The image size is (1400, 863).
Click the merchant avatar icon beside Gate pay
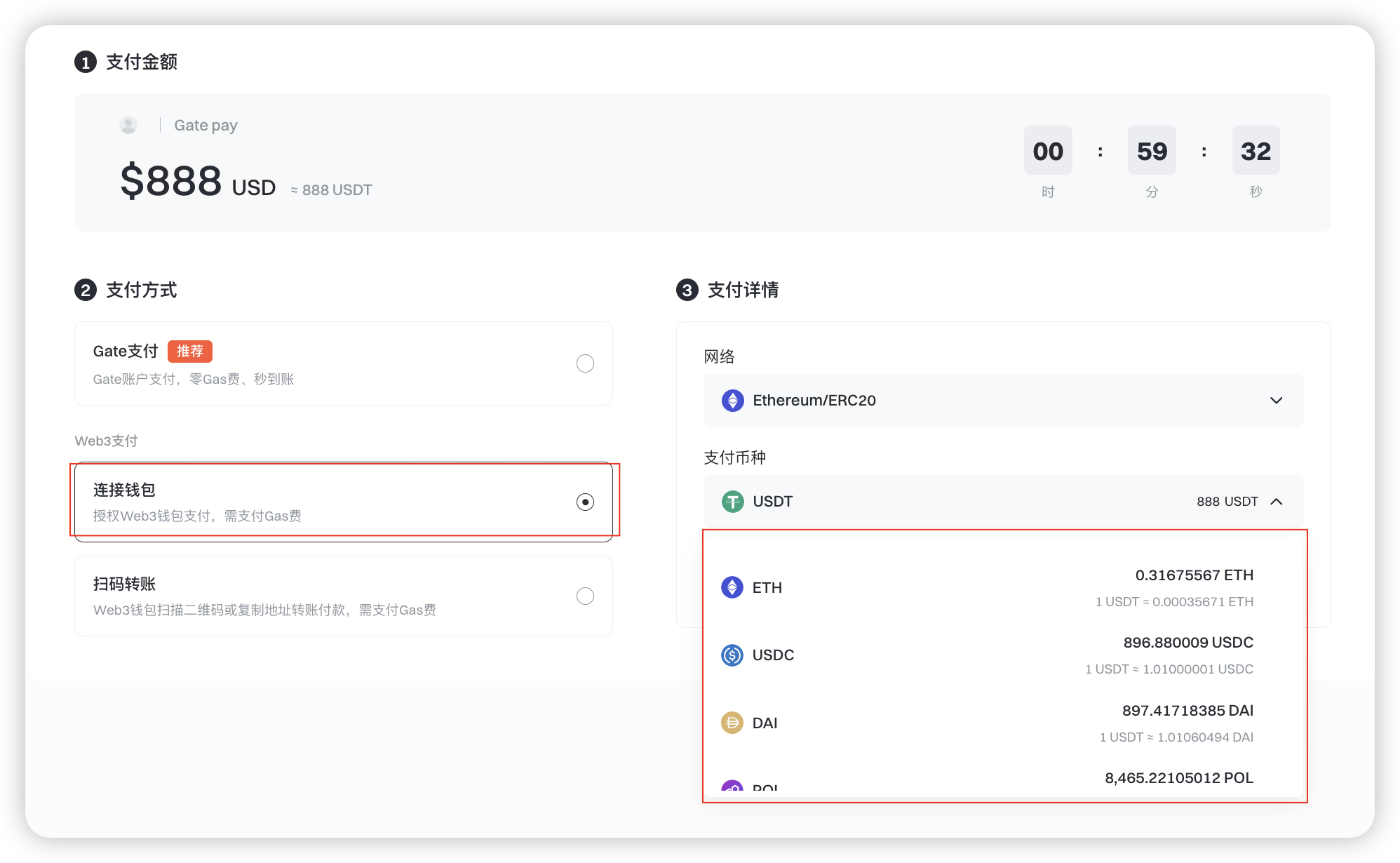[128, 126]
